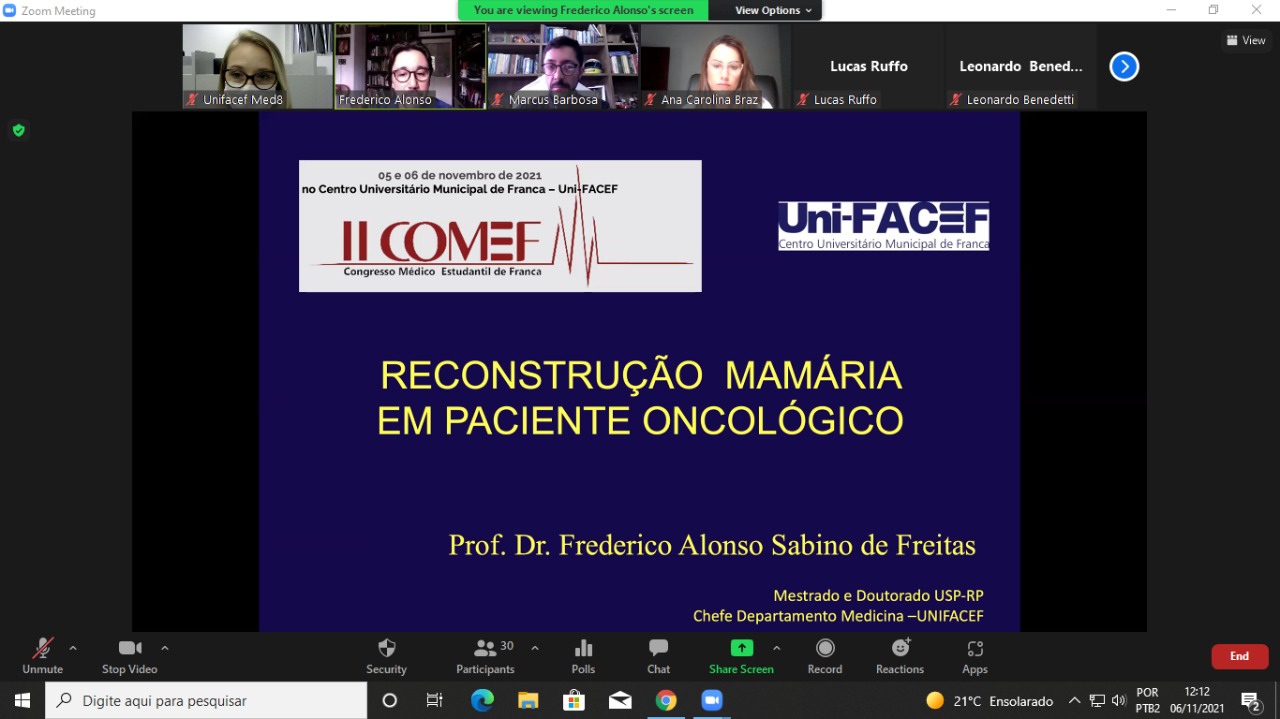Open the notification center icon
Image resolution: width=1280 pixels, height=719 pixels.
(x=1251, y=701)
